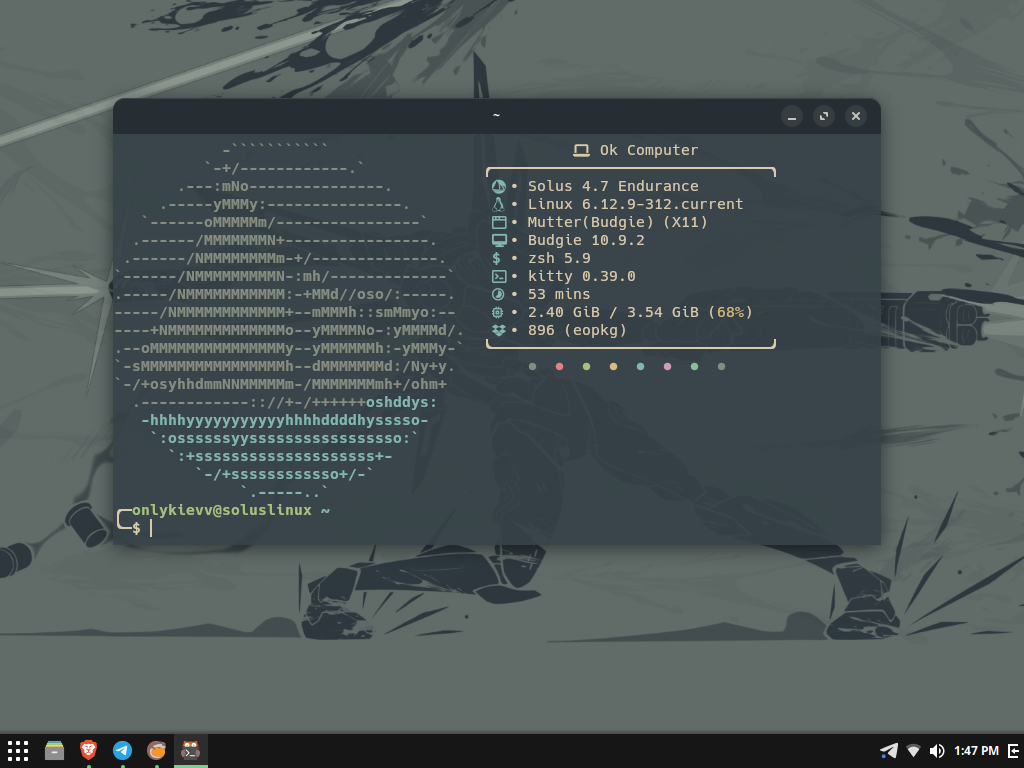This screenshot has height=768, width=1024.
Task: Click the yellow color dot in terminal
Action: [613, 366]
